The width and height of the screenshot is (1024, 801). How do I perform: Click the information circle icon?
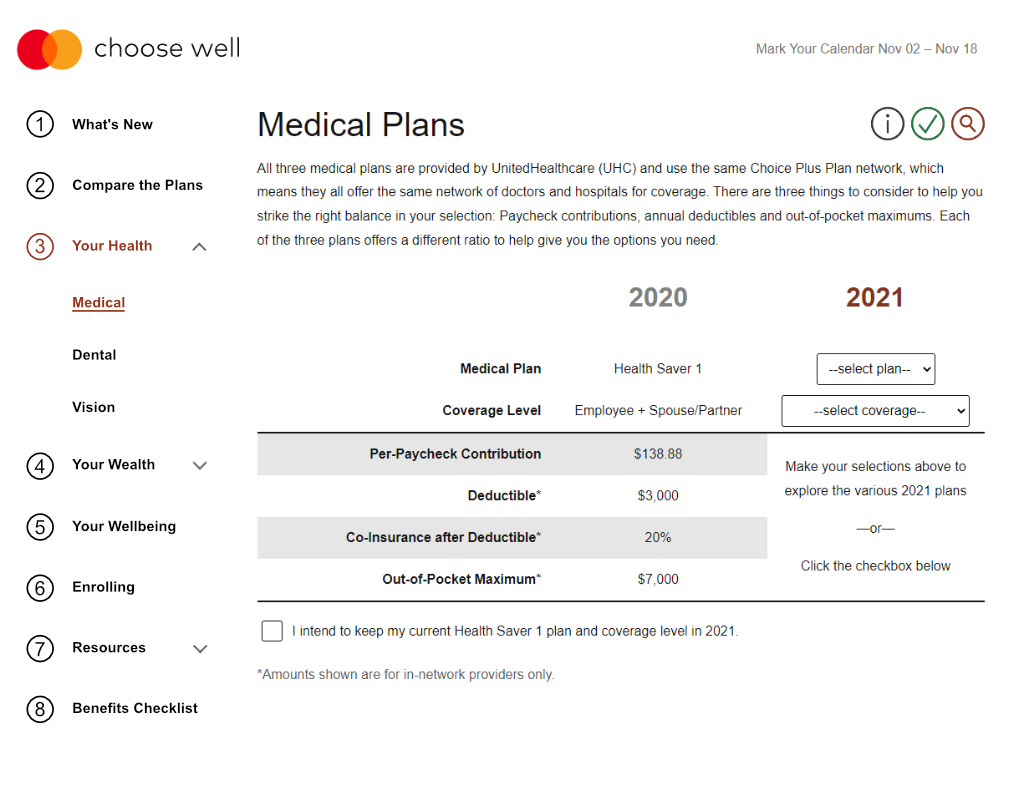tap(887, 124)
